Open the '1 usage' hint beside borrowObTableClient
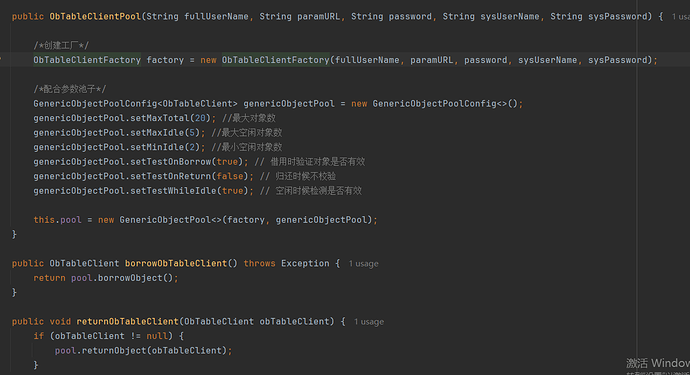690x375 pixels. click(x=363, y=264)
